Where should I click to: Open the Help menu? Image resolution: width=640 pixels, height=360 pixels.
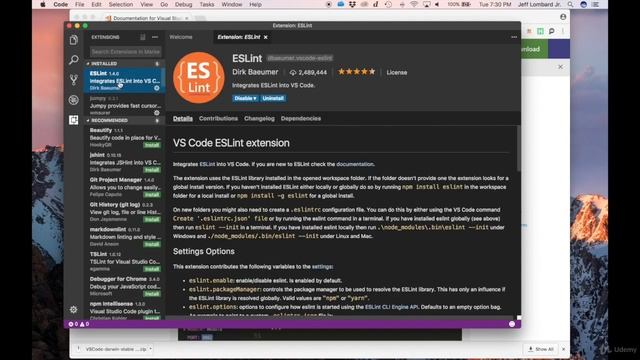coord(256,4)
